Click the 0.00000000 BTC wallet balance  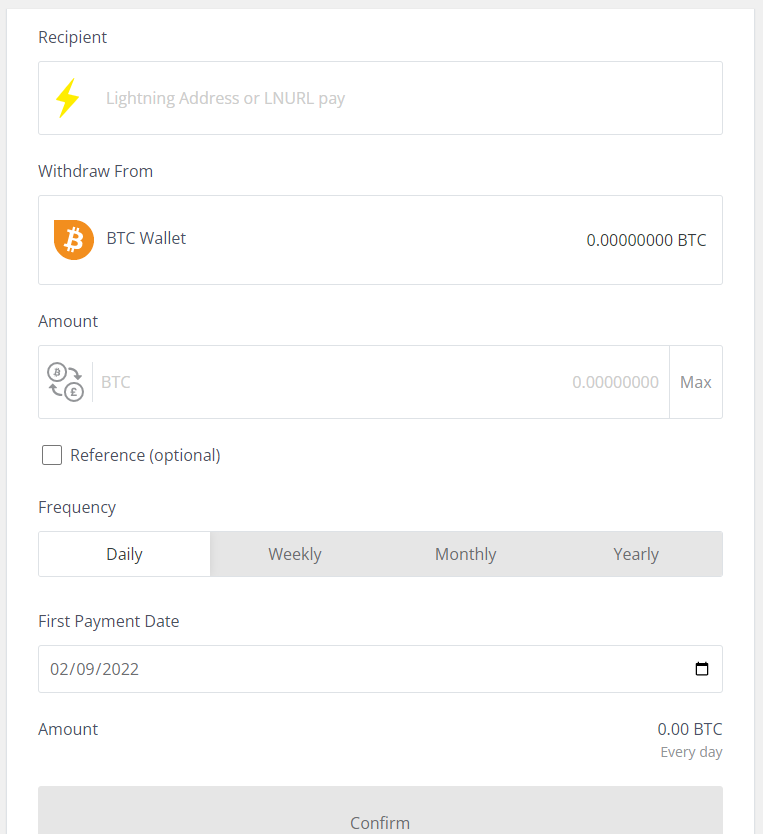(x=646, y=240)
